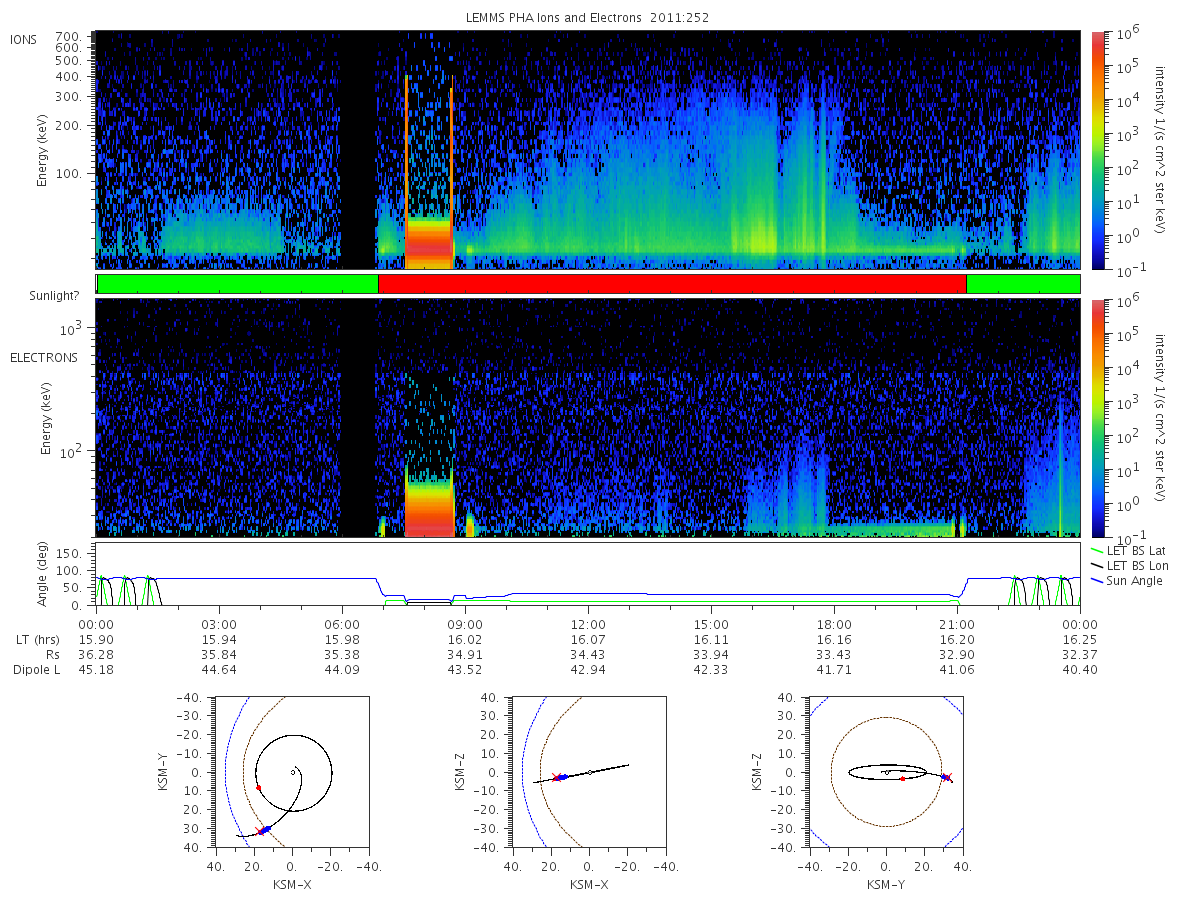Image resolution: width=1200 pixels, height=900 pixels.
Task: Select the ELECTRONS panel label
Action: click(x=44, y=357)
